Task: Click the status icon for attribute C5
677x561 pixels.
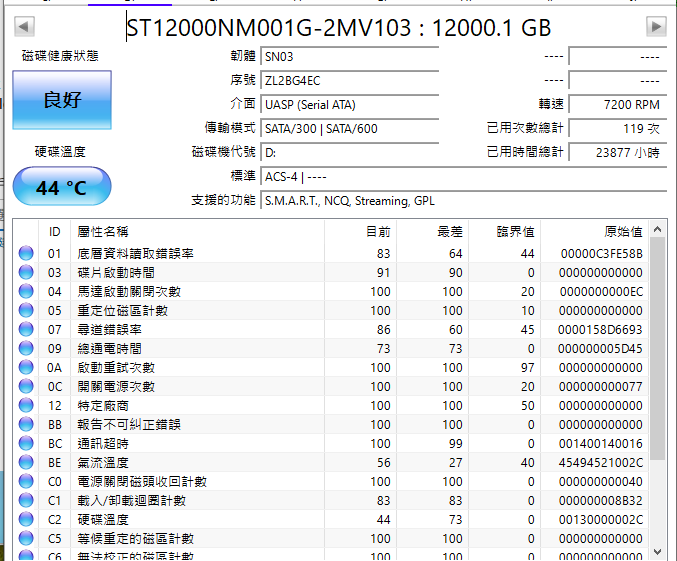Action: (26, 538)
